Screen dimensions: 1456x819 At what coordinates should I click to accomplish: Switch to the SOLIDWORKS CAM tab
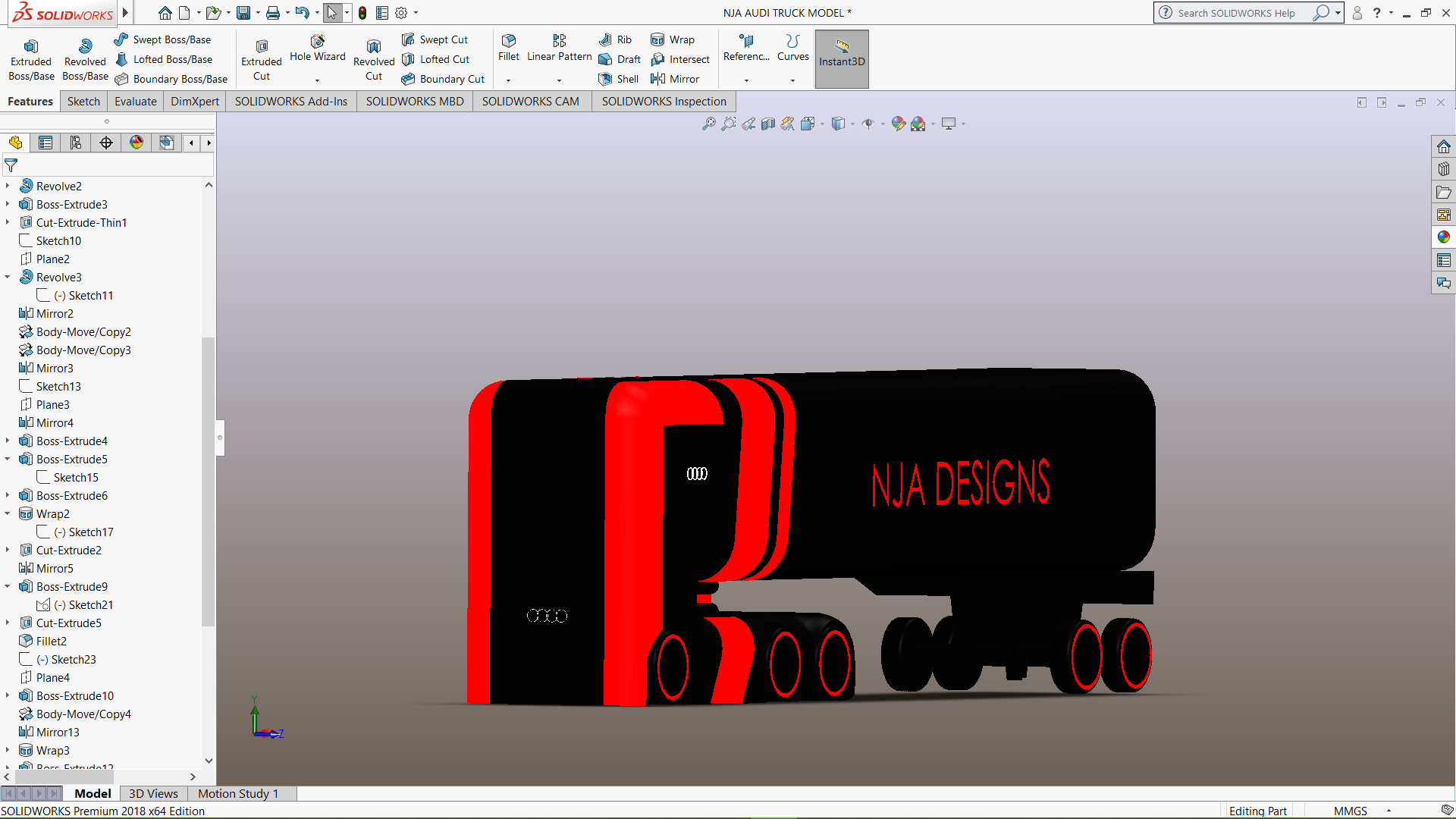click(531, 102)
